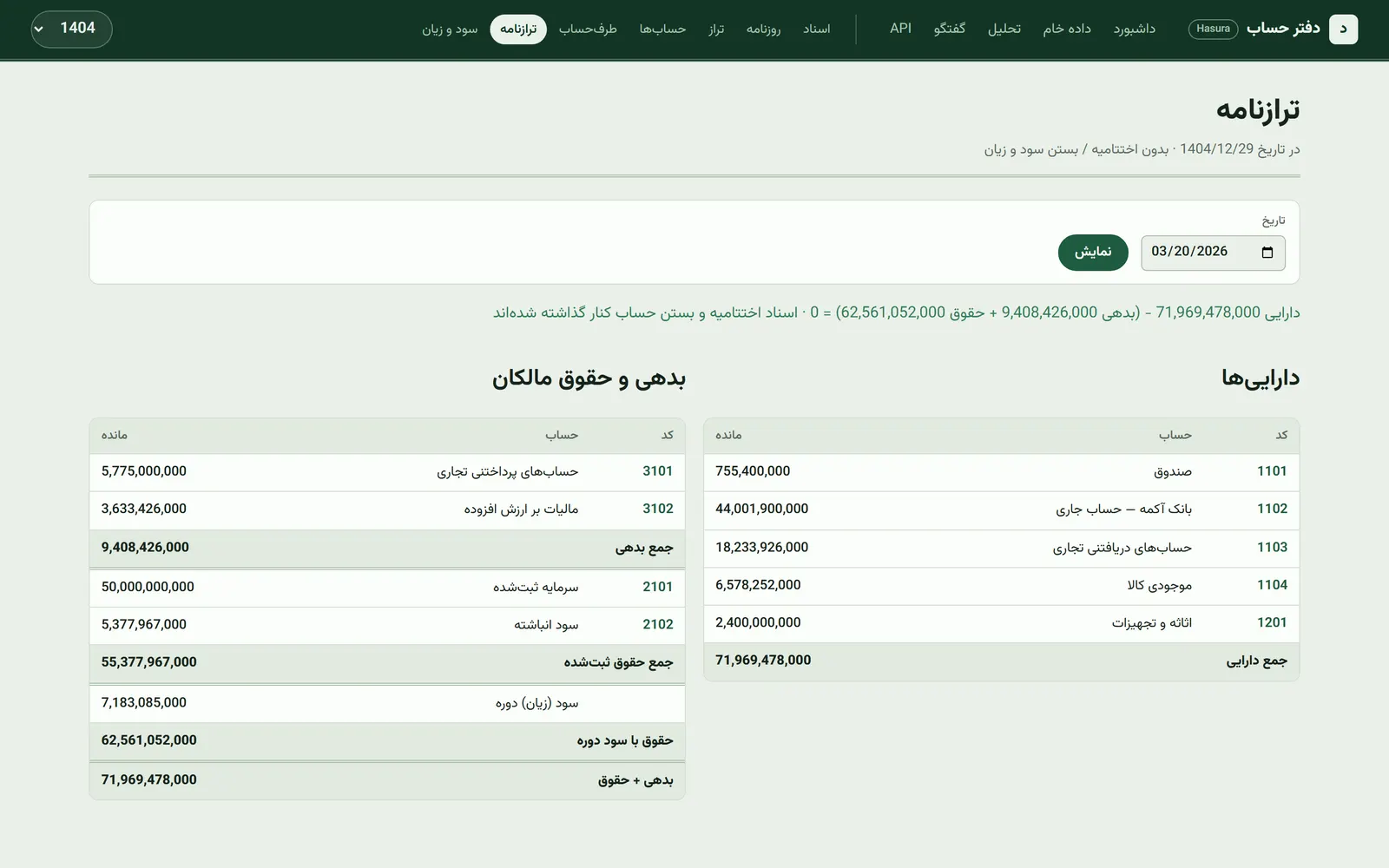Screen dimensions: 1389x868
Task: Select the حساب‌های پرداختنی تجاری account name
Action: click(x=507, y=471)
